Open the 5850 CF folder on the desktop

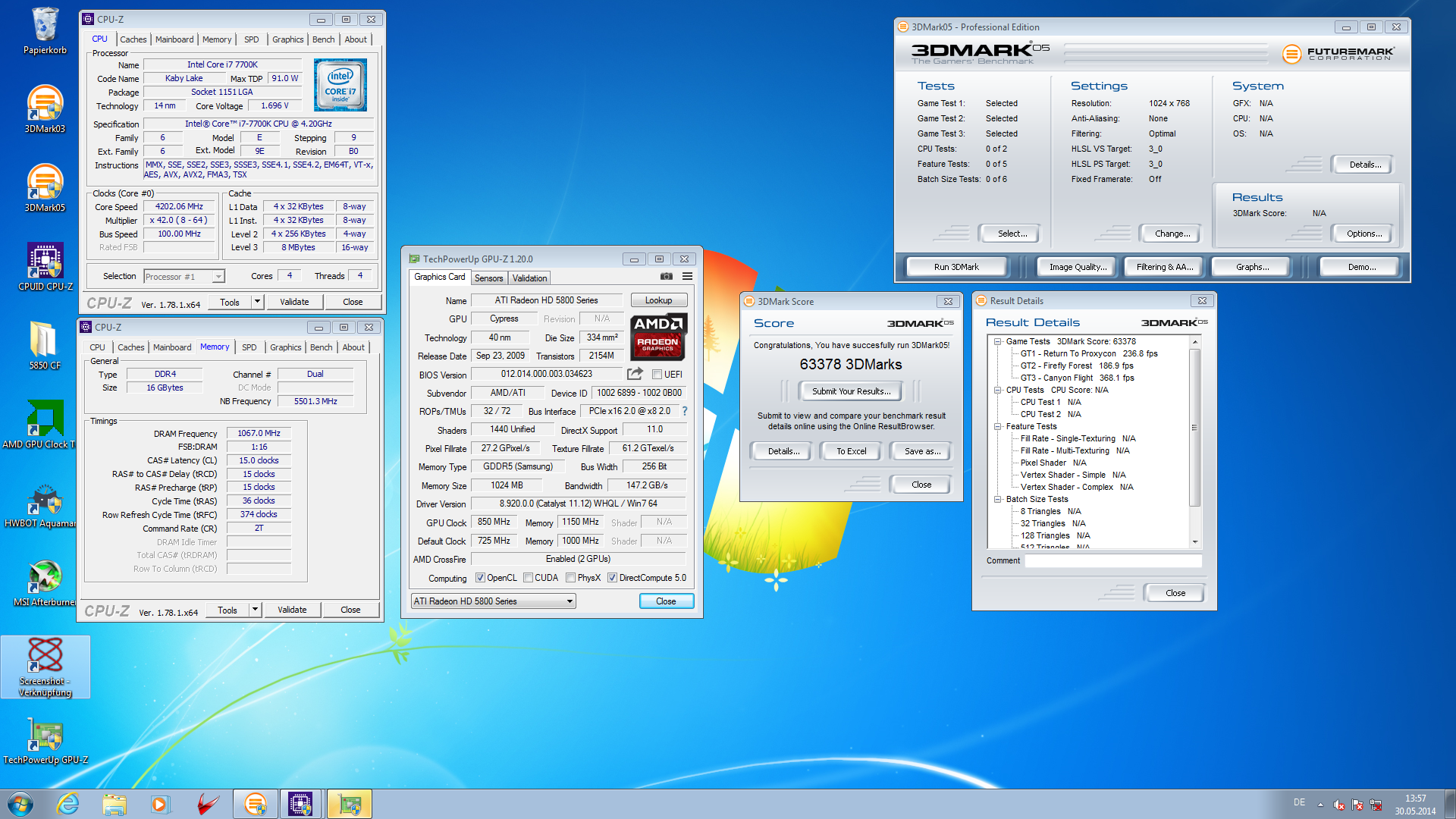(45, 346)
